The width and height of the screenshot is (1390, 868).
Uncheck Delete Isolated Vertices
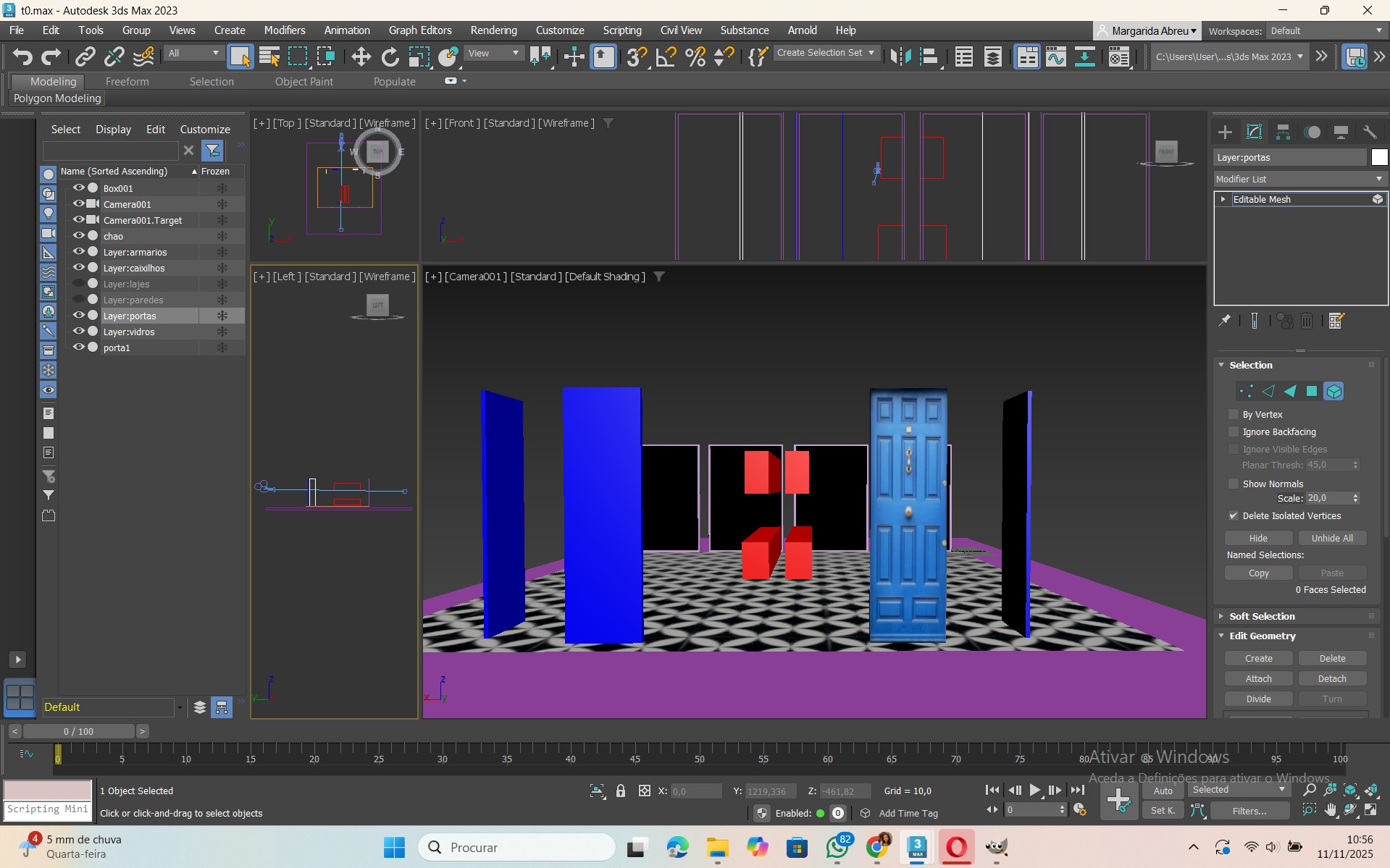(1234, 516)
